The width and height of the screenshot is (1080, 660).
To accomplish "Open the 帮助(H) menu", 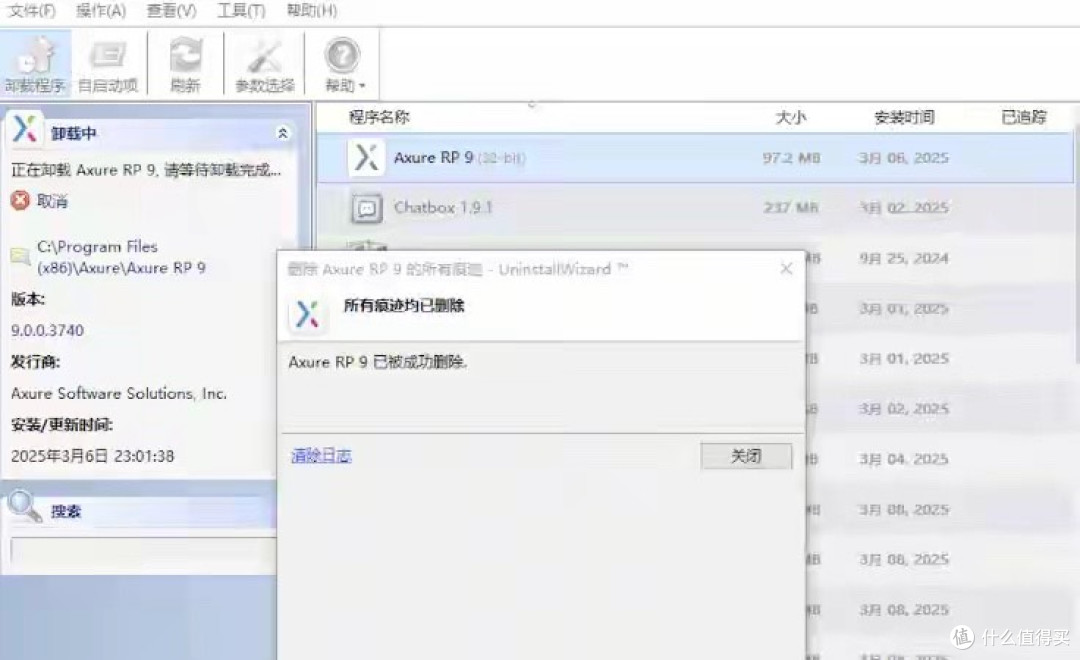I will click(x=312, y=10).
